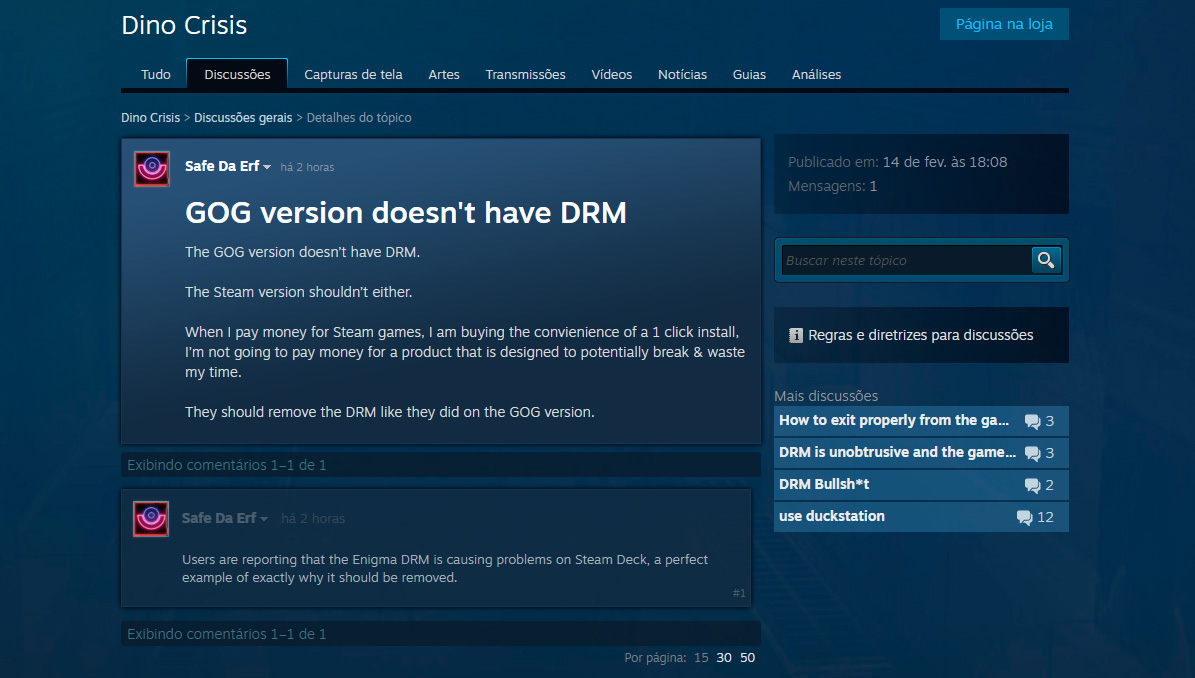The image size is (1195, 678).
Task: Open dropdown arrow beside commenter's name
Action: click(x=264, y=519)
